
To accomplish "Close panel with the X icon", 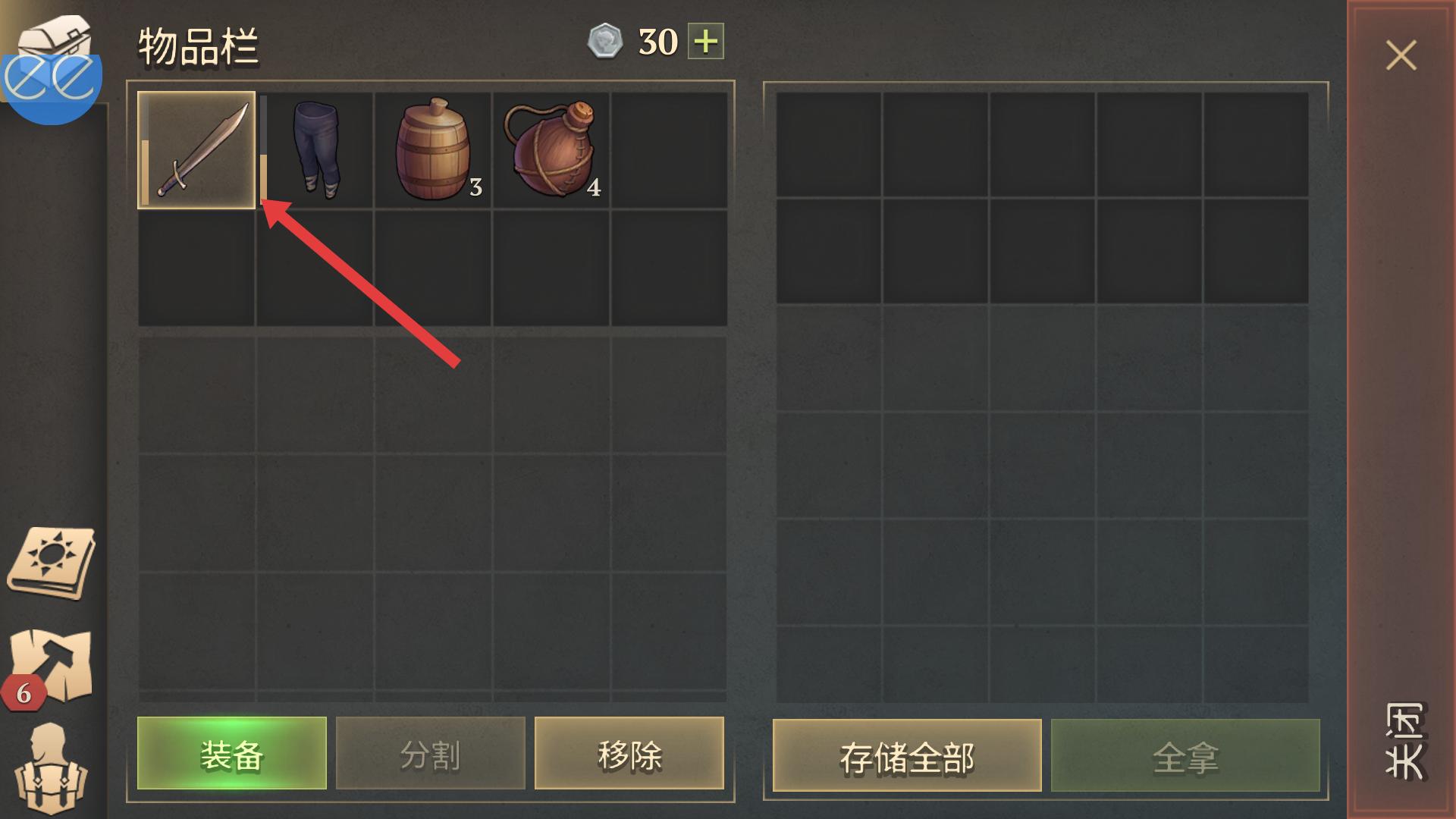I will point(1401,55).
